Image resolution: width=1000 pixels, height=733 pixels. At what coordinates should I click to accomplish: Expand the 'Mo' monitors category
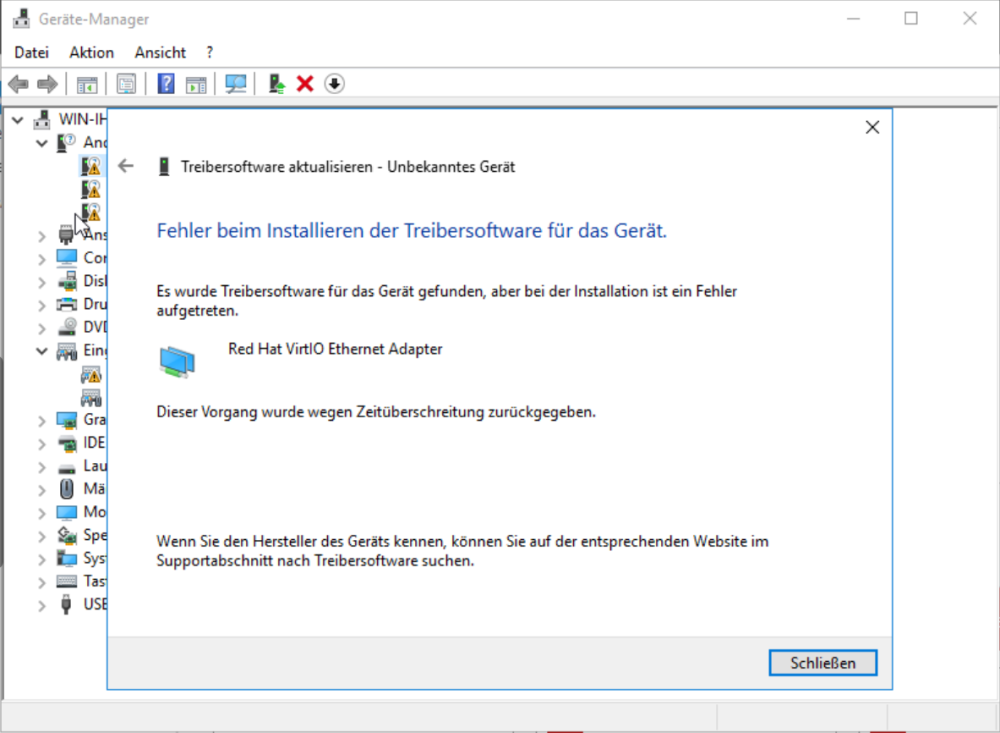coord(41,513)
